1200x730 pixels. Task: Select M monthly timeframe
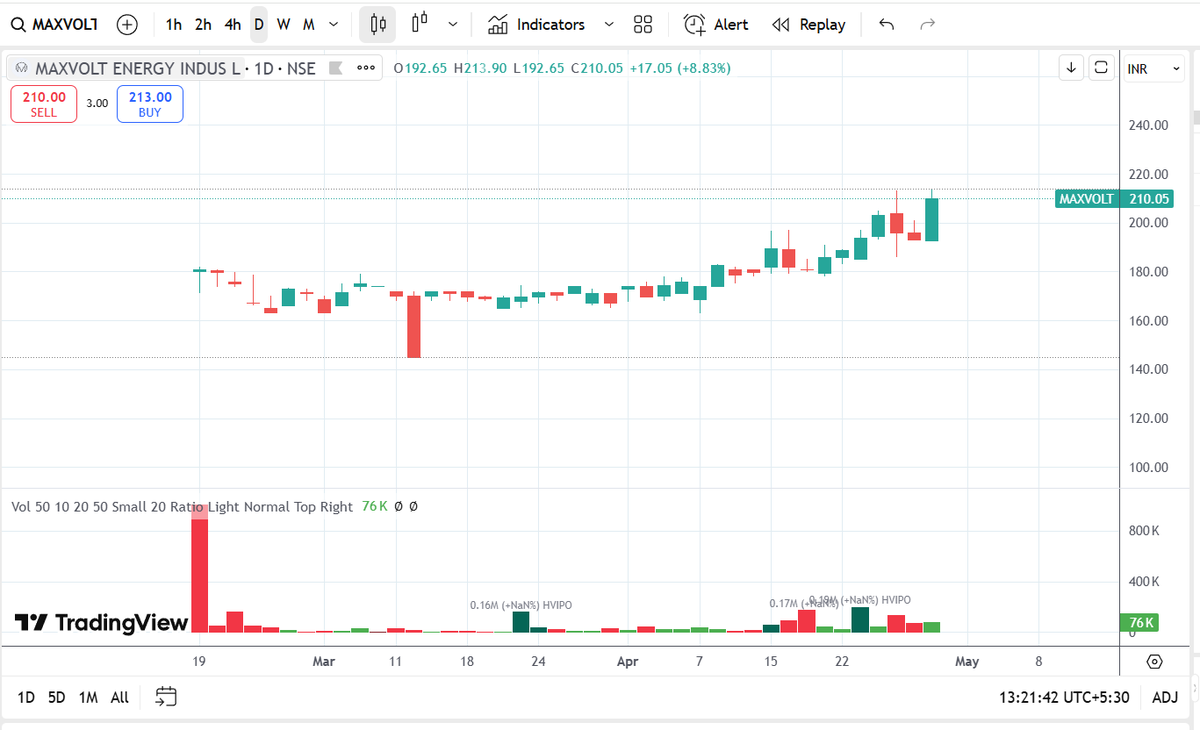point(308,24)
